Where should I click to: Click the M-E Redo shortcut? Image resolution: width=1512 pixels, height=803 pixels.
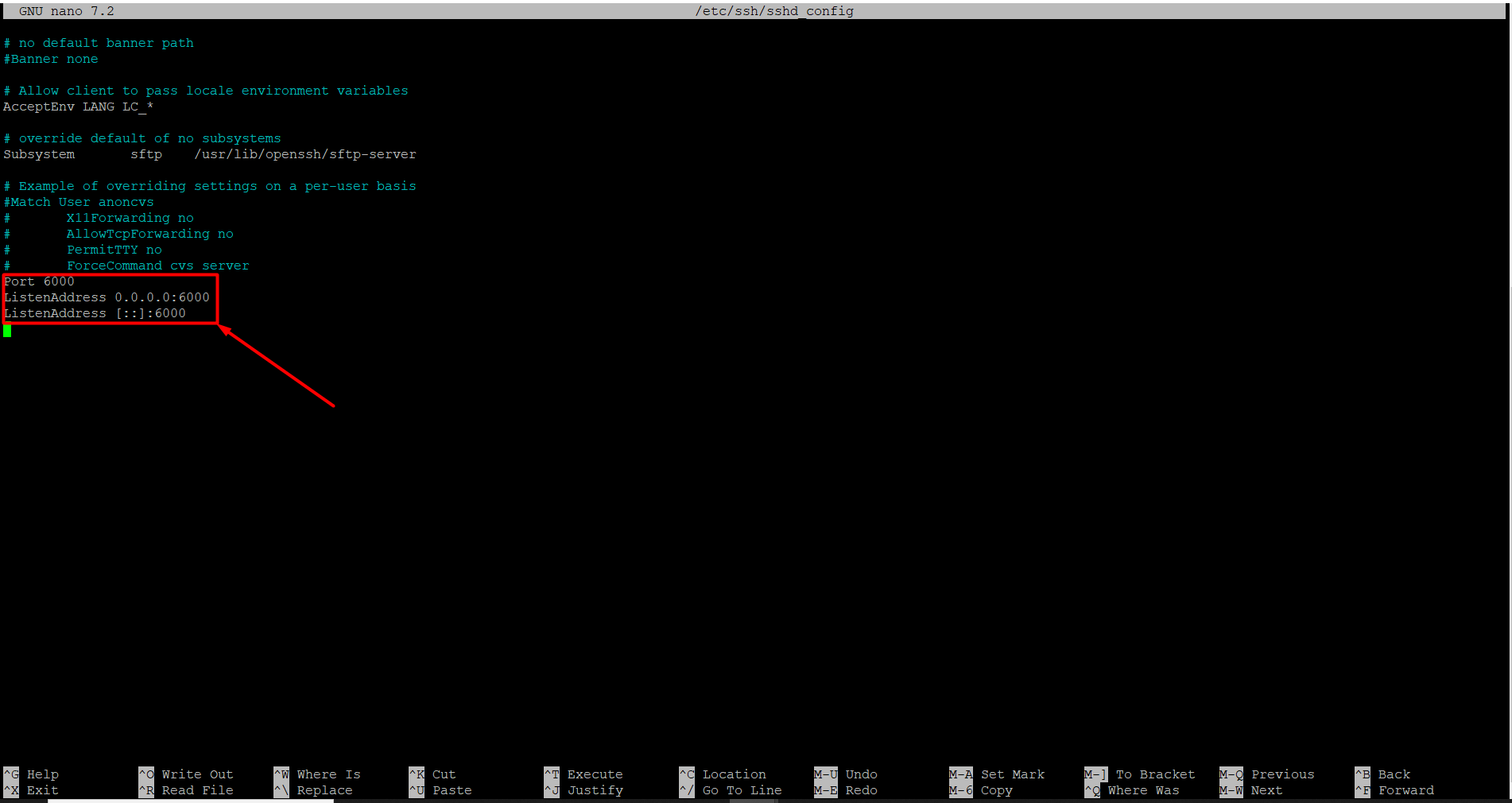click(x=847, y=790)
